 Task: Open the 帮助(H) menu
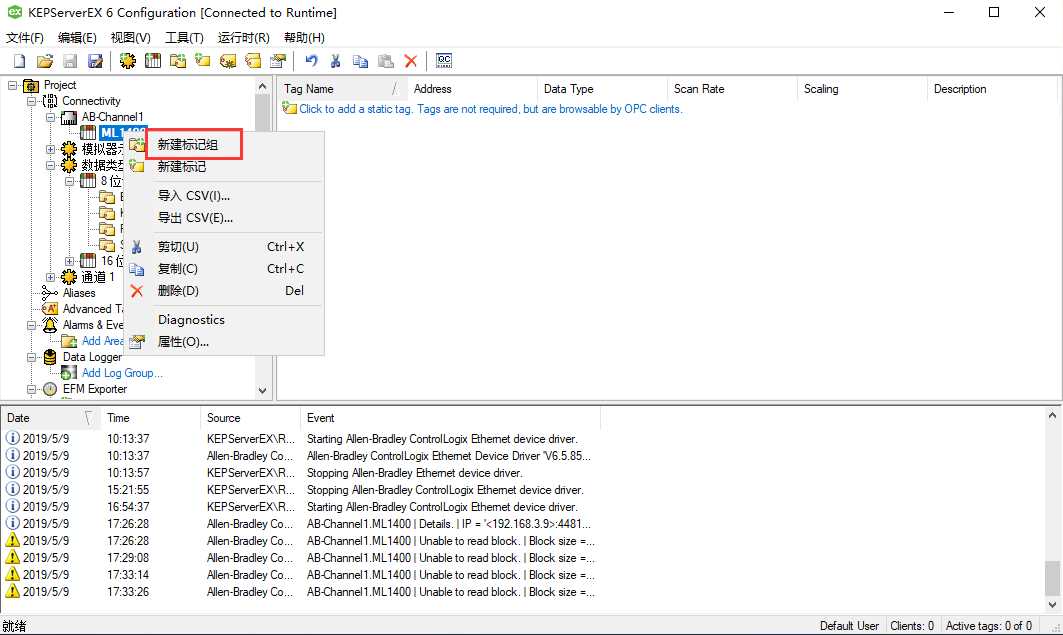coord(304,38)
